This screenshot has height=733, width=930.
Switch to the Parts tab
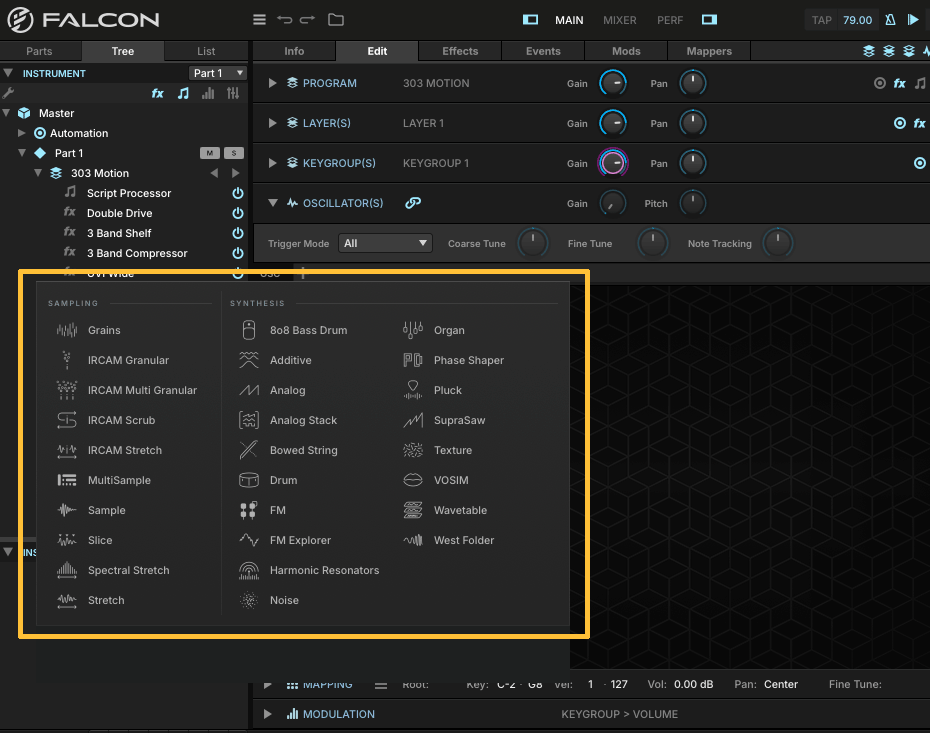[x=39, y=51]
